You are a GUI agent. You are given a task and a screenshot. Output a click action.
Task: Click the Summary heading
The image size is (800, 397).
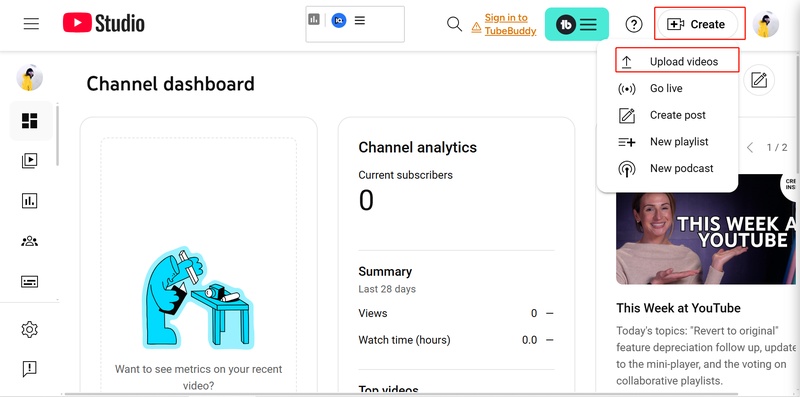(x=385, y=271)
